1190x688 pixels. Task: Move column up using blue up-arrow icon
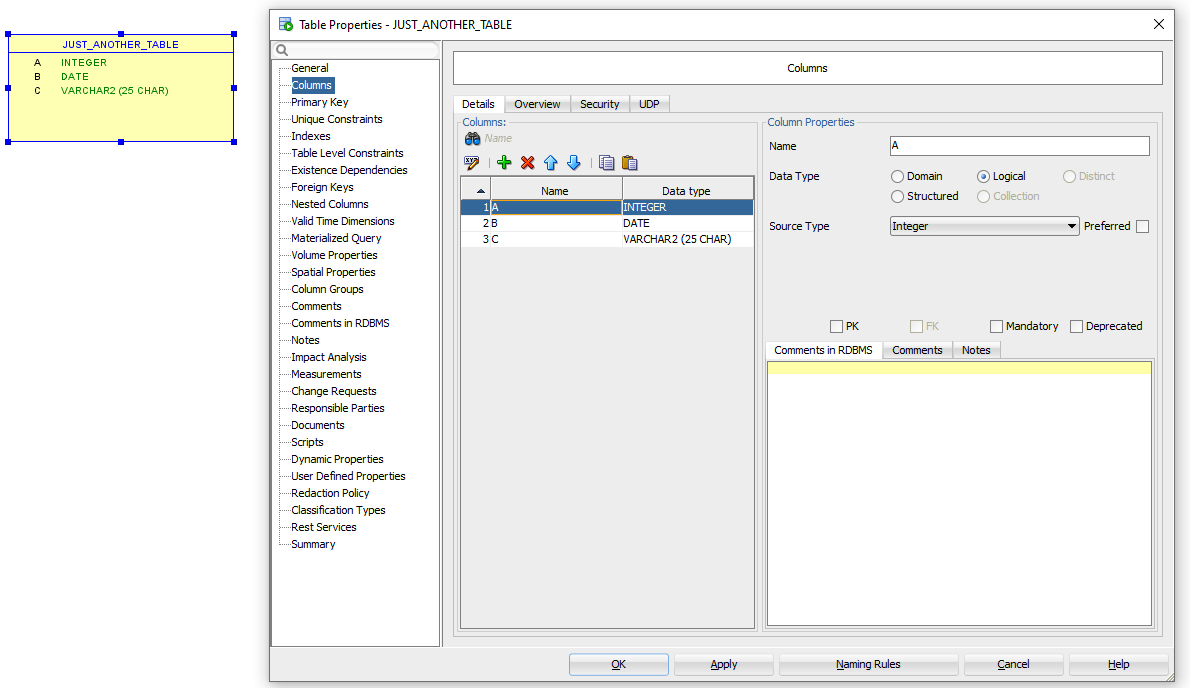[550, 162]
